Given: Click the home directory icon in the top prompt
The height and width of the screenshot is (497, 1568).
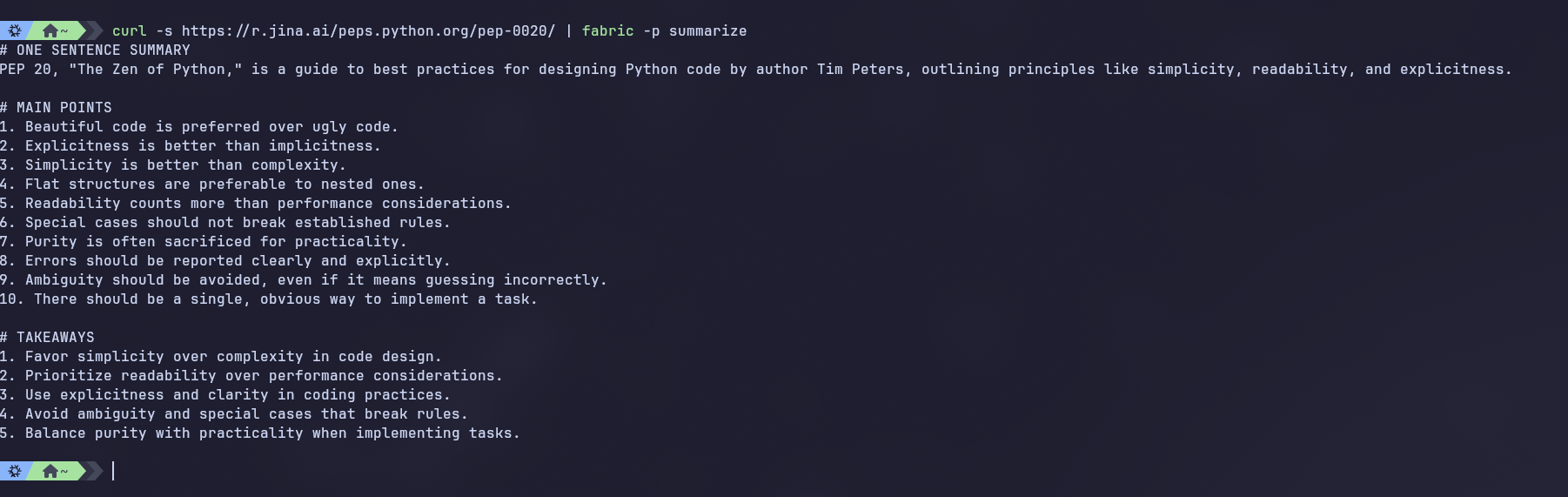Looking at the screenshot, I should (x=51, y=30).
